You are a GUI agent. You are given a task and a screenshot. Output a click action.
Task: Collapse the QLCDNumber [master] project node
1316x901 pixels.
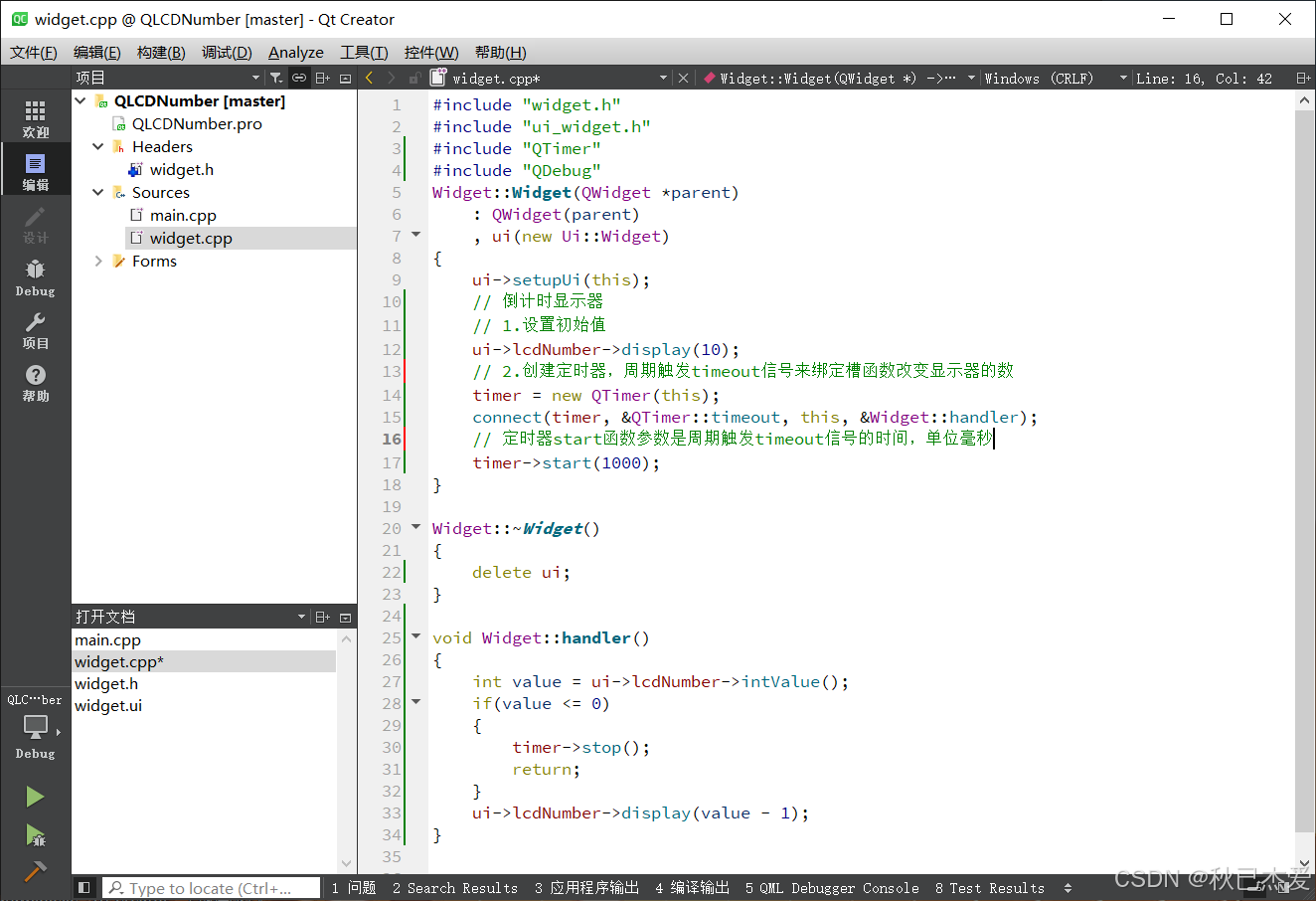click(81, 100)
